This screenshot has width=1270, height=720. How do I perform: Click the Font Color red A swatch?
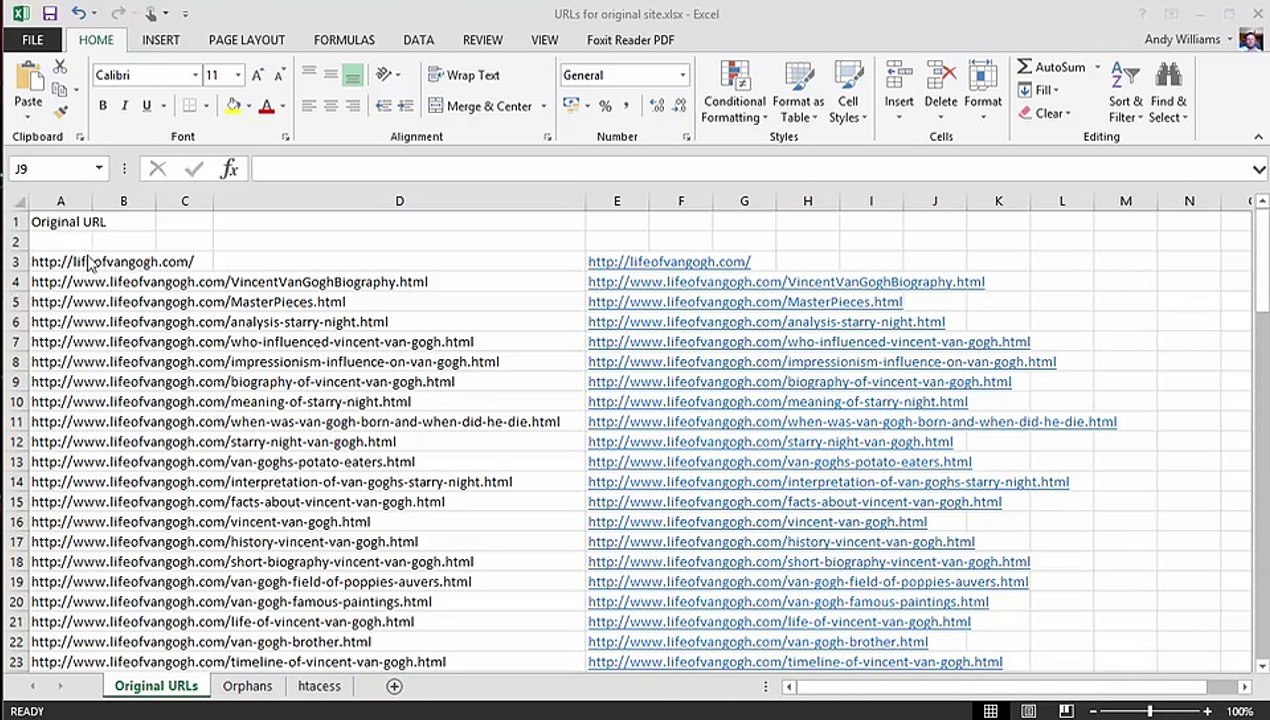click(266, 106)
